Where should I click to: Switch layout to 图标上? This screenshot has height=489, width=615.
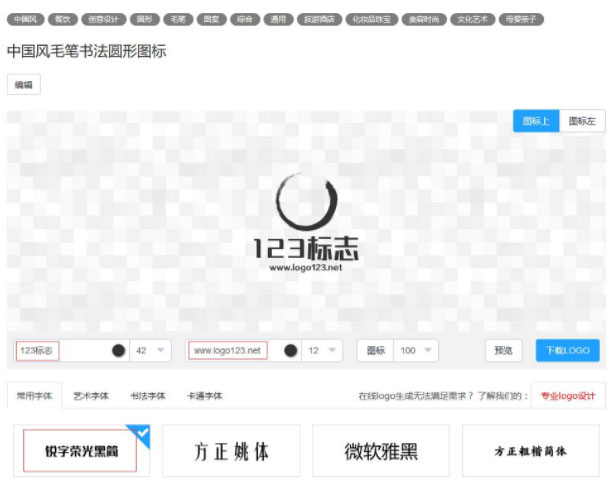tap(536, 121)
